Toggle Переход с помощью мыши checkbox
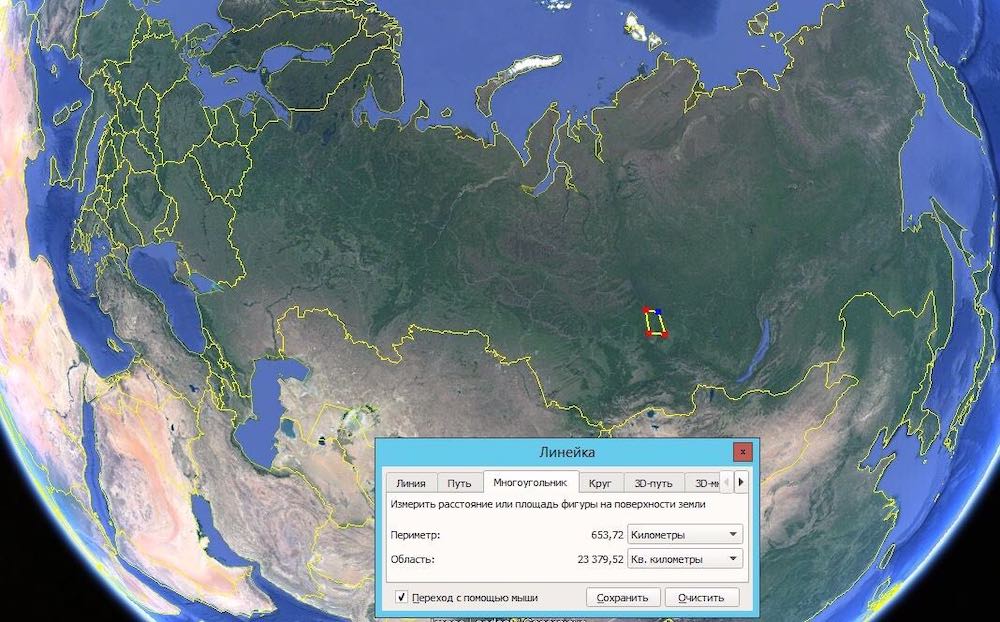This screenshot has width=1000, height=622. point(401,597)
